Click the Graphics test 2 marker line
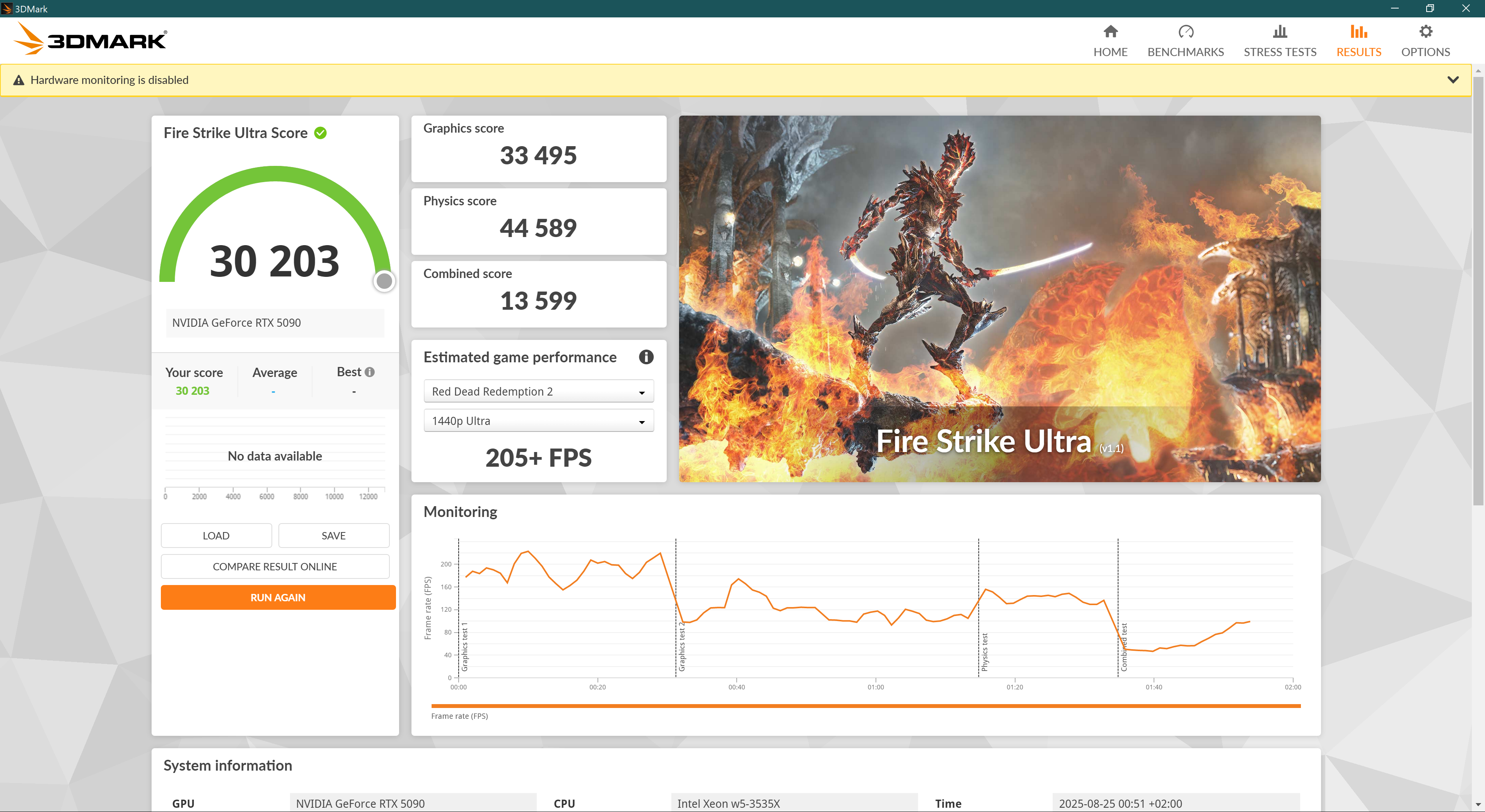Screen dimensions: 1485x812 point(676,608)
